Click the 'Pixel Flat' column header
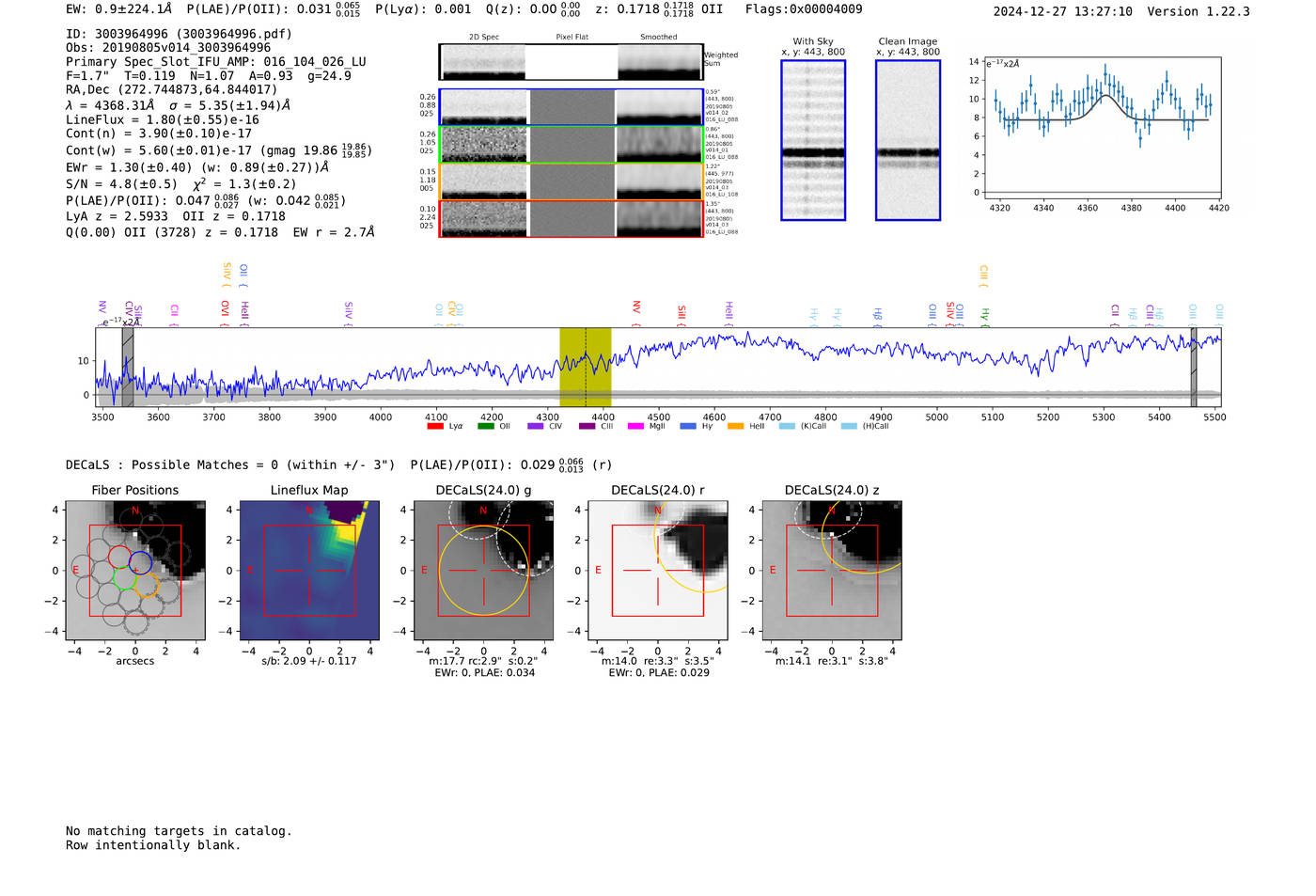 tap(572, 37)
